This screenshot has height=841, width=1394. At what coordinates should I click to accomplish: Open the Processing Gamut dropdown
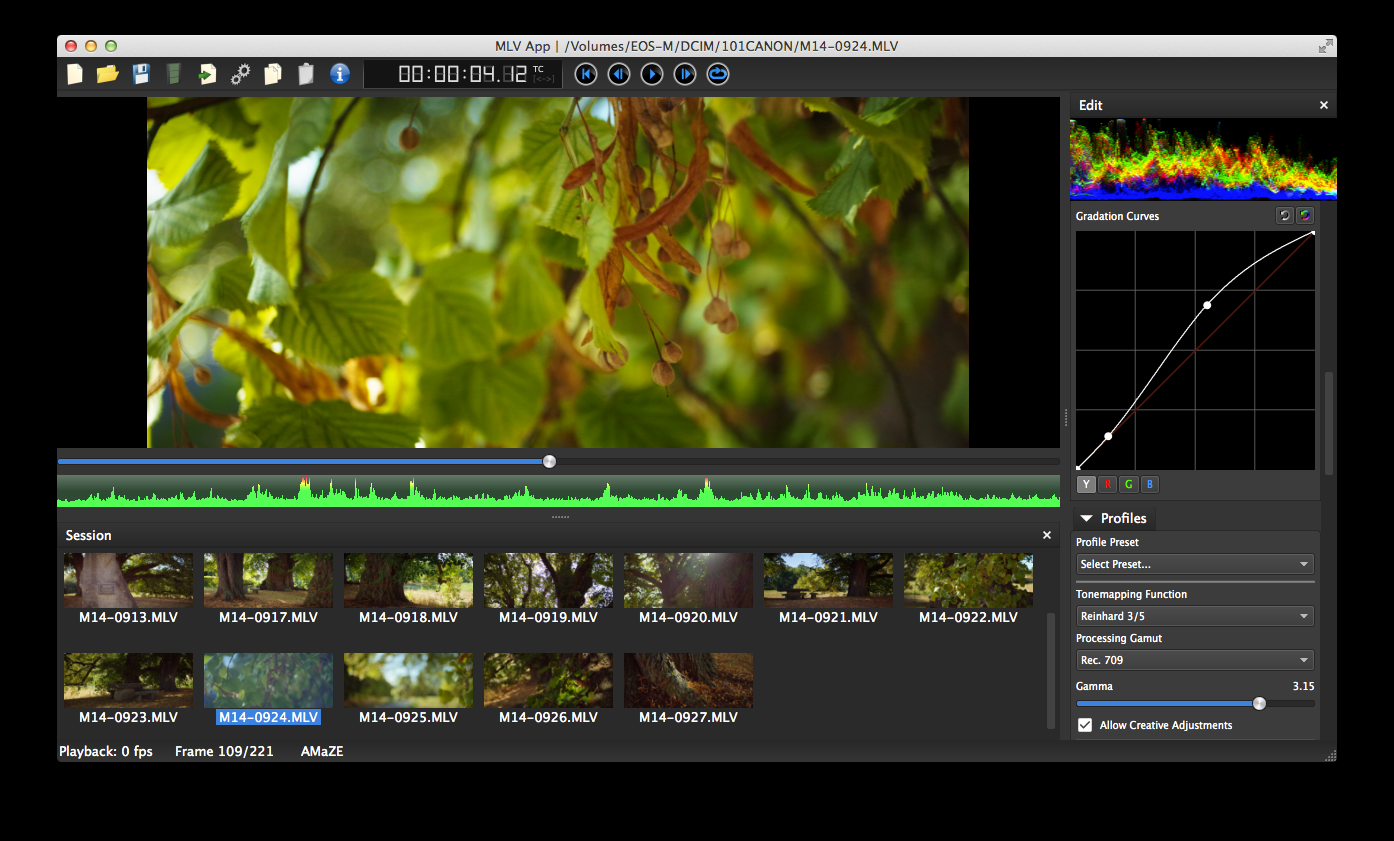coord(1195,660)
